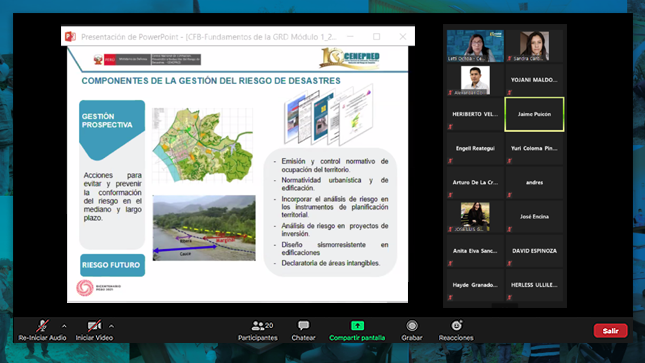Click the territorial map image on the slide
The height and width of the screenshot is (363, 645).
coord(203,145)
